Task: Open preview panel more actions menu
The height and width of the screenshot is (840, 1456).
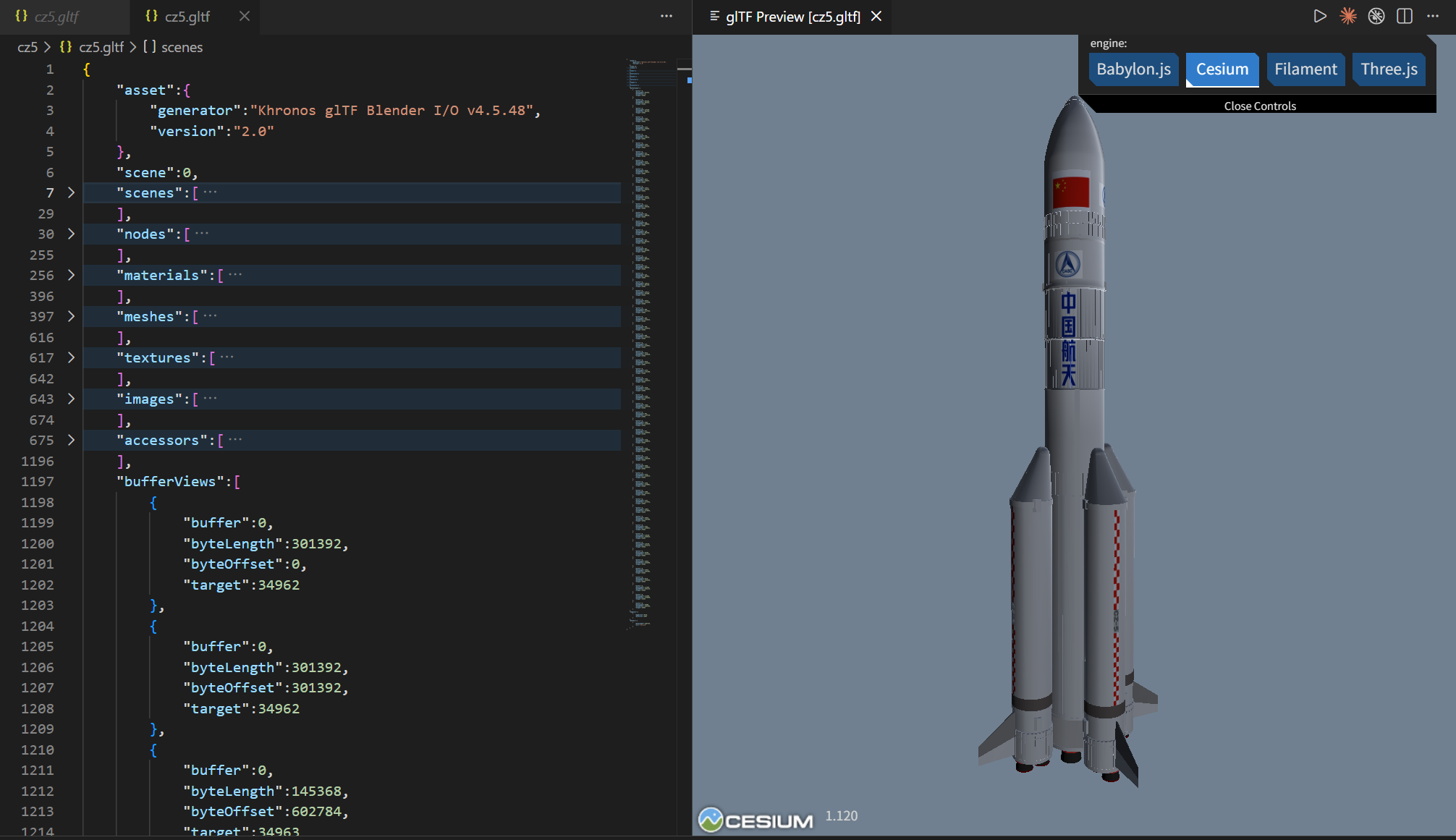Action: [x=1433, y=16]
